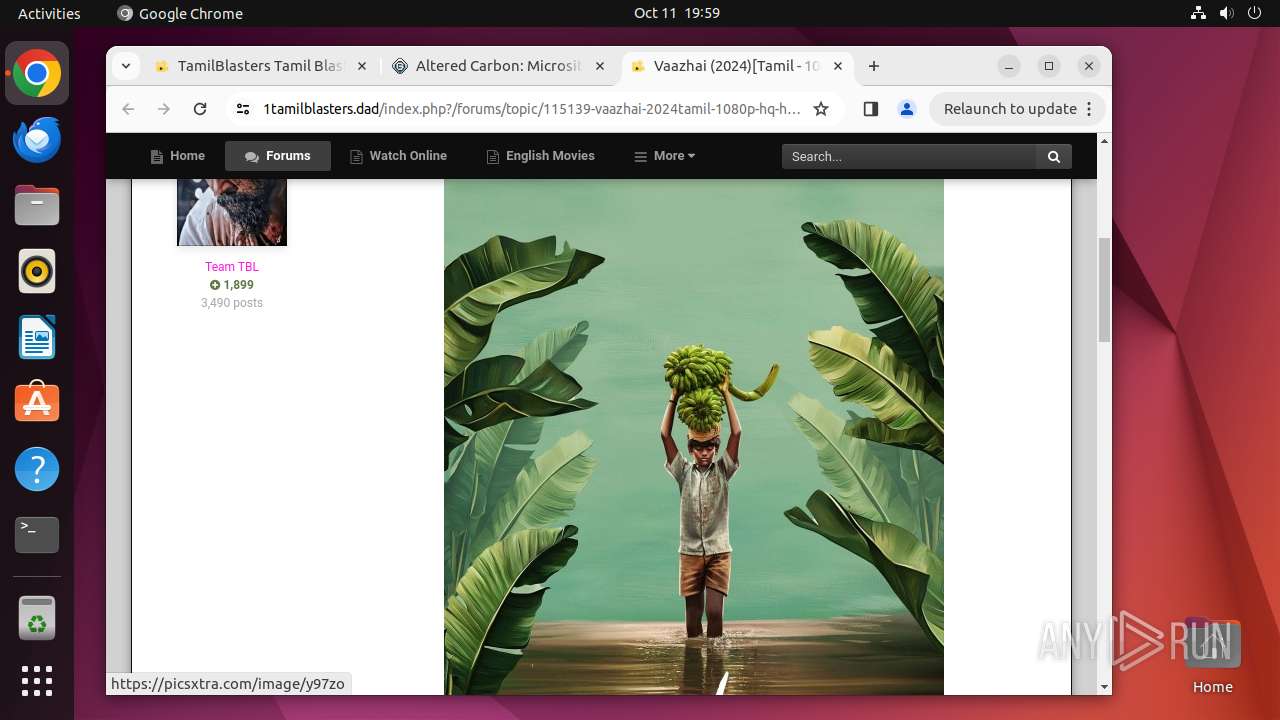This screenshot has height=720, width=1280.
Task: Open the Team TBL profile link
Action: pyautogui.click(x=232, y=267)
